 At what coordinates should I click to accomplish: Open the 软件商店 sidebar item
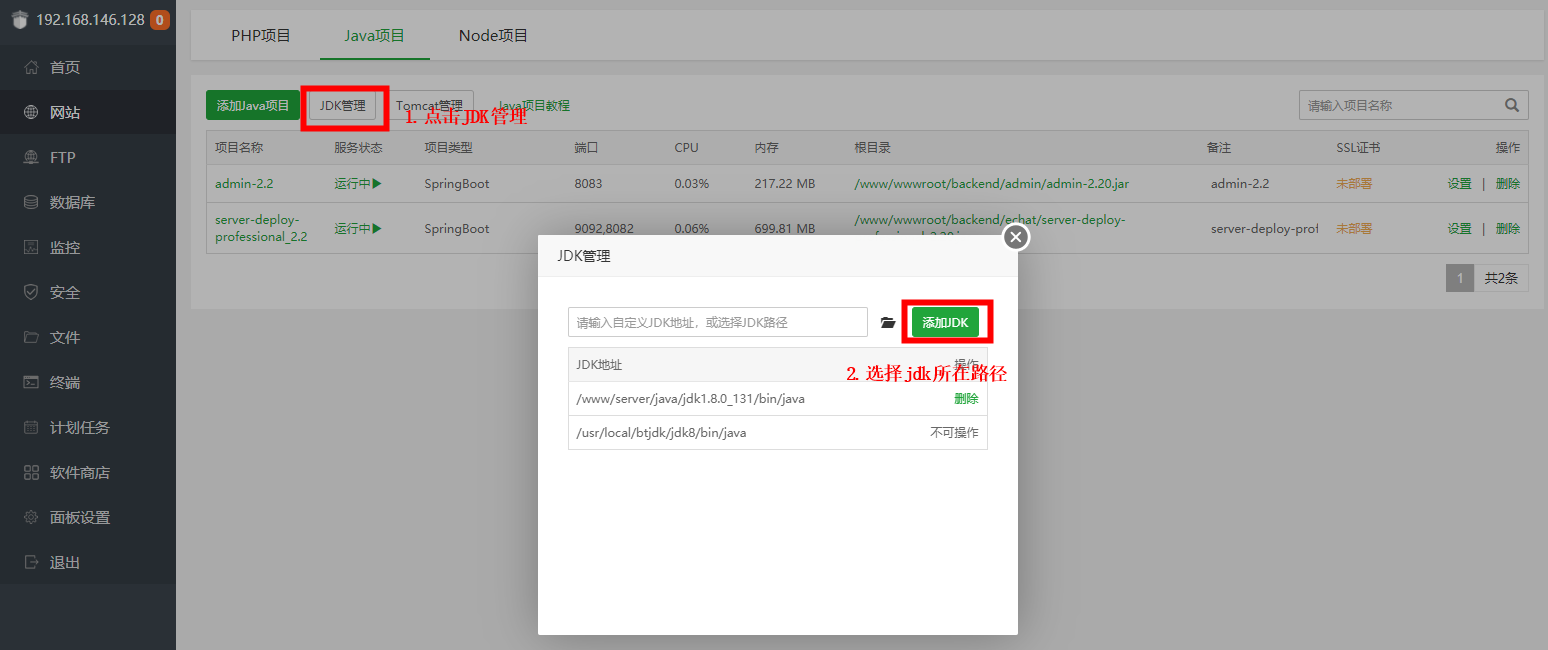(x=79, y=473)
